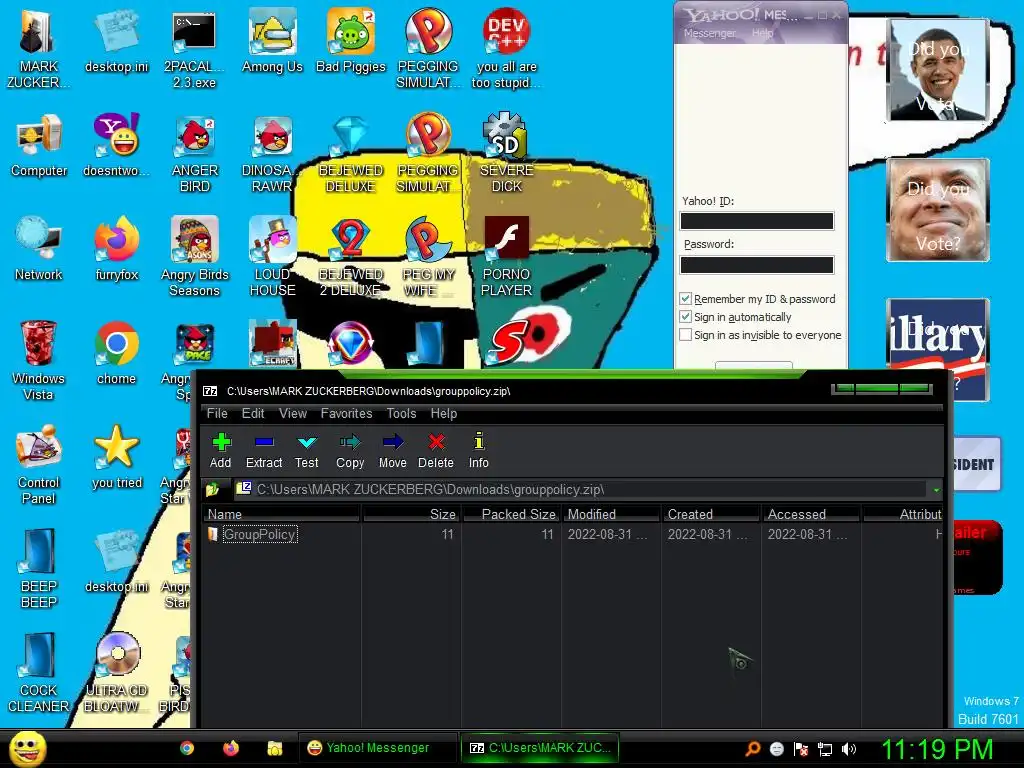The width and height of the screenshot is (1024, 768).
Task: Click the Yahoo! ID input field
Action: click(x=757, y=221)
